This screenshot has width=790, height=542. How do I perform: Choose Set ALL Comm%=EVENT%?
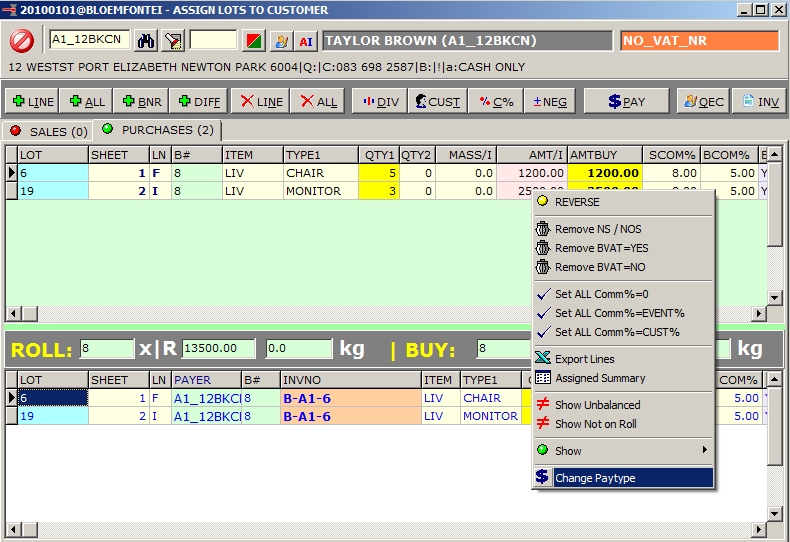tap(624, 313)
